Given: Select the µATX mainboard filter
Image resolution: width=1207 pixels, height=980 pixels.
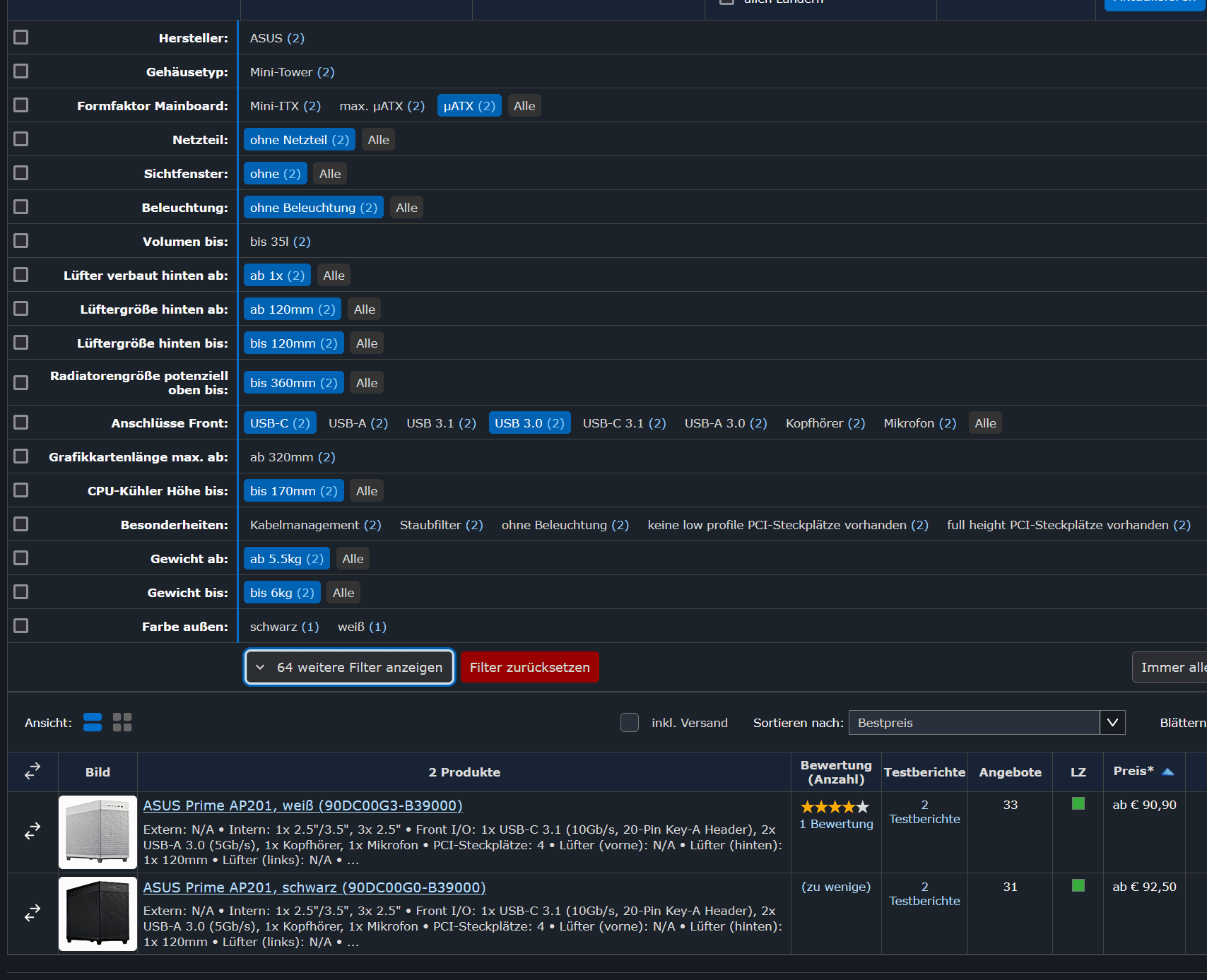Looking at the screenshot, I should (x=469, y=106).
